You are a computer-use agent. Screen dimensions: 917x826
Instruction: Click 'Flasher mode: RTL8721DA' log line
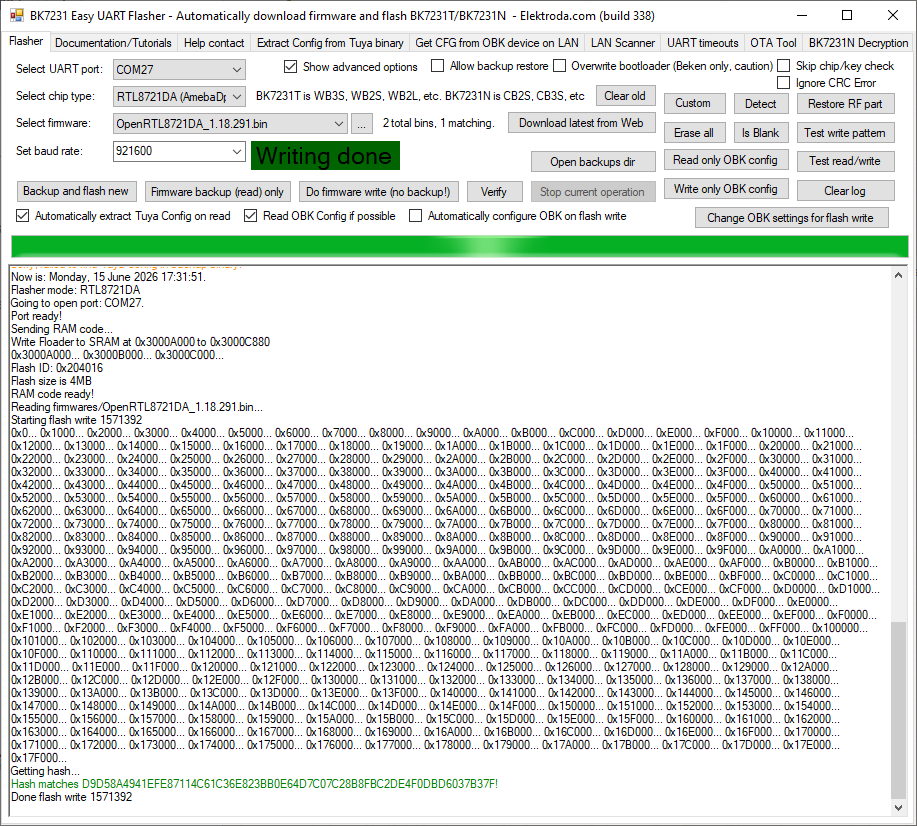(75, 290)
